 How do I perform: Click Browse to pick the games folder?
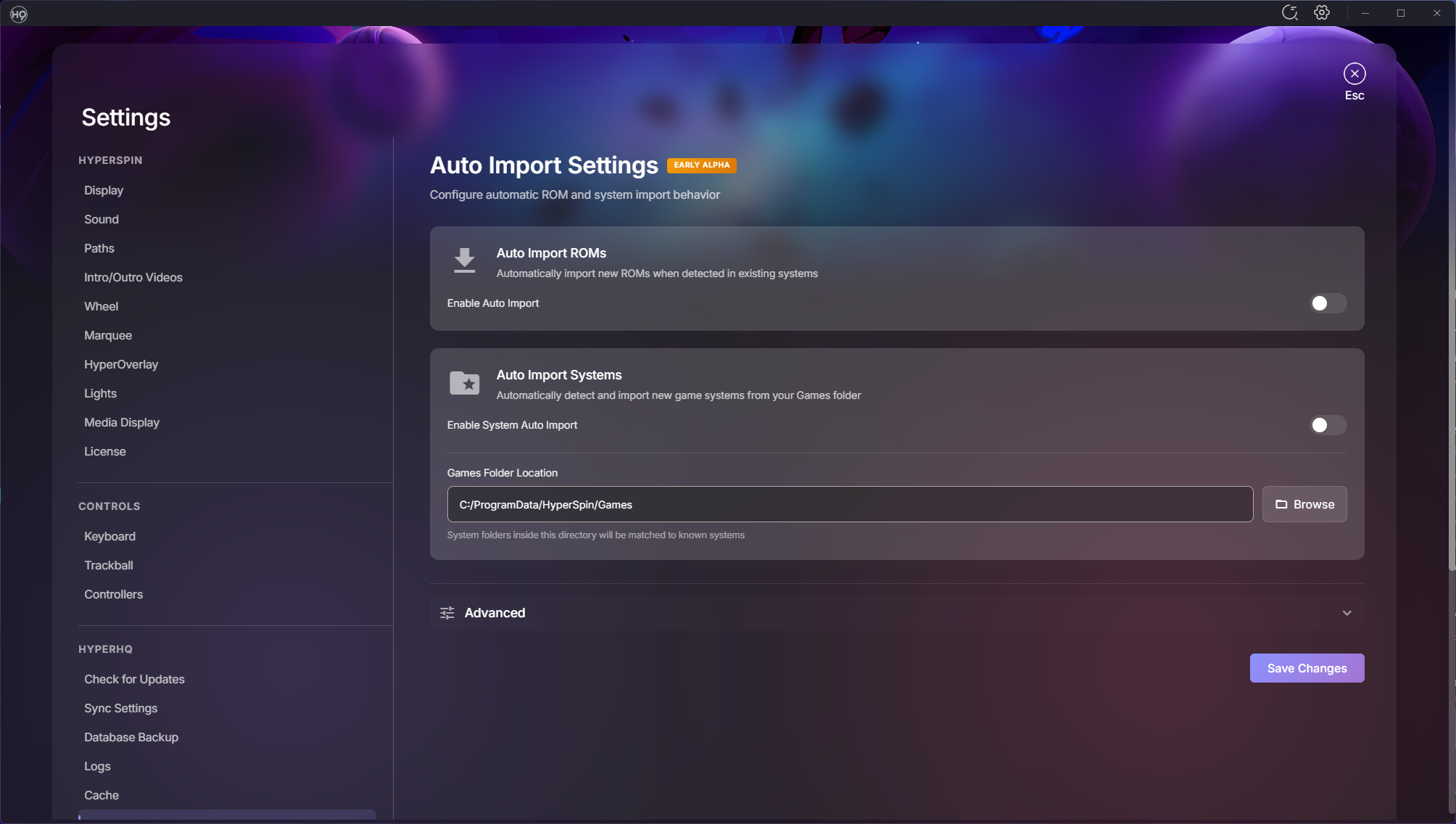1304,504
